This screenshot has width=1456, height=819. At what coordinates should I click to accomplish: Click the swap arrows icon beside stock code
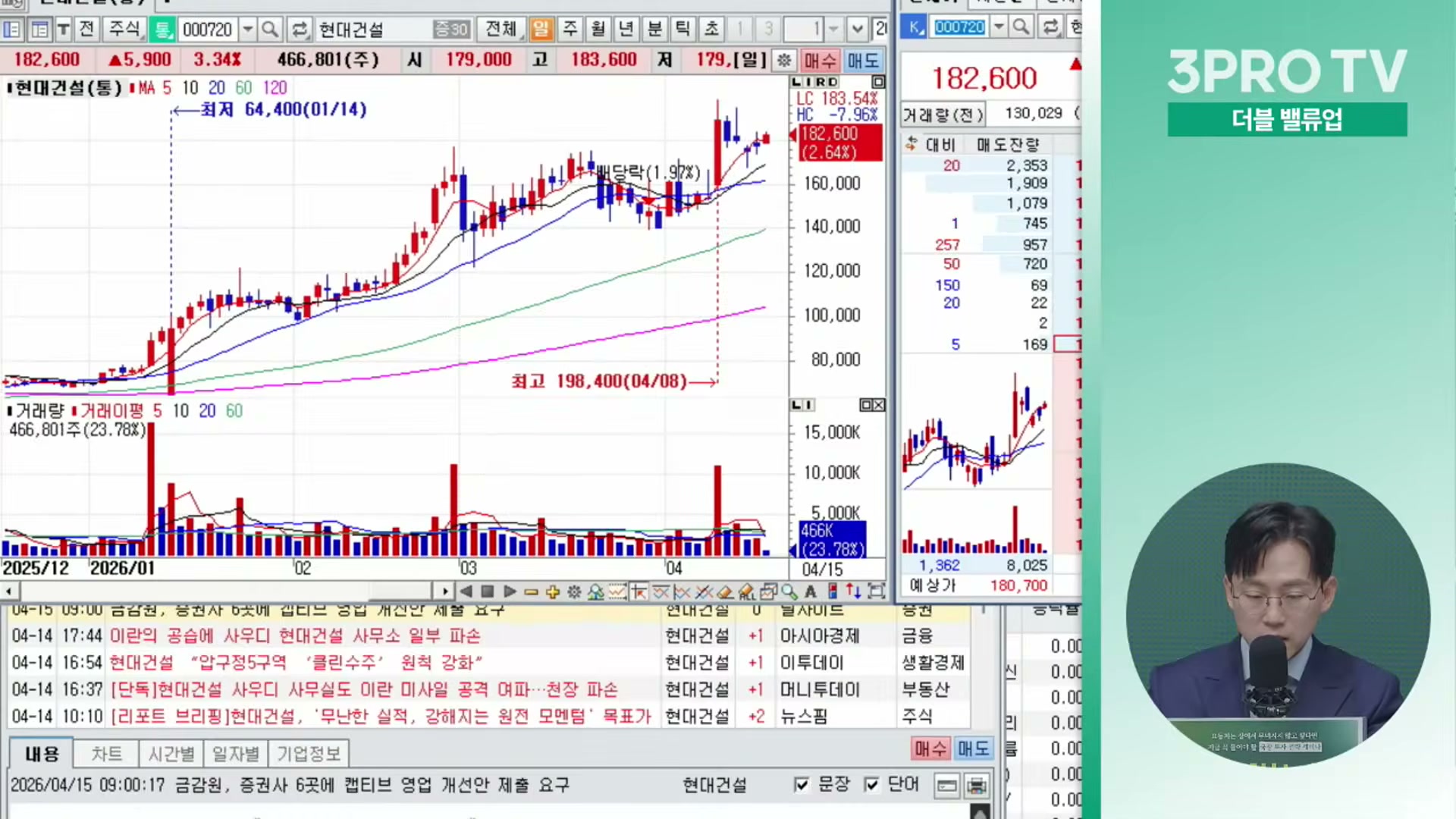[x=300, y=30]
